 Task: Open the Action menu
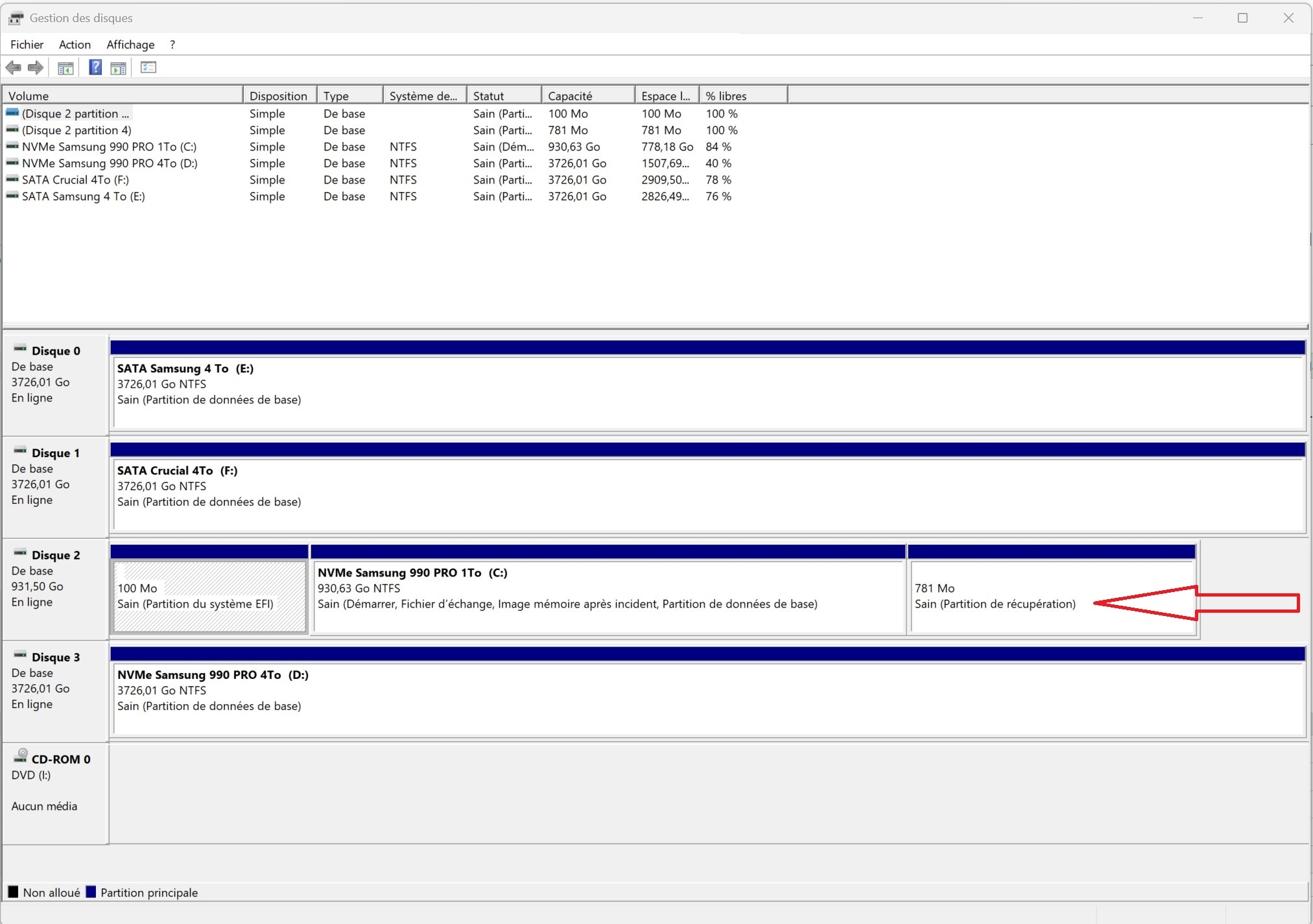(x=75, y=44)
